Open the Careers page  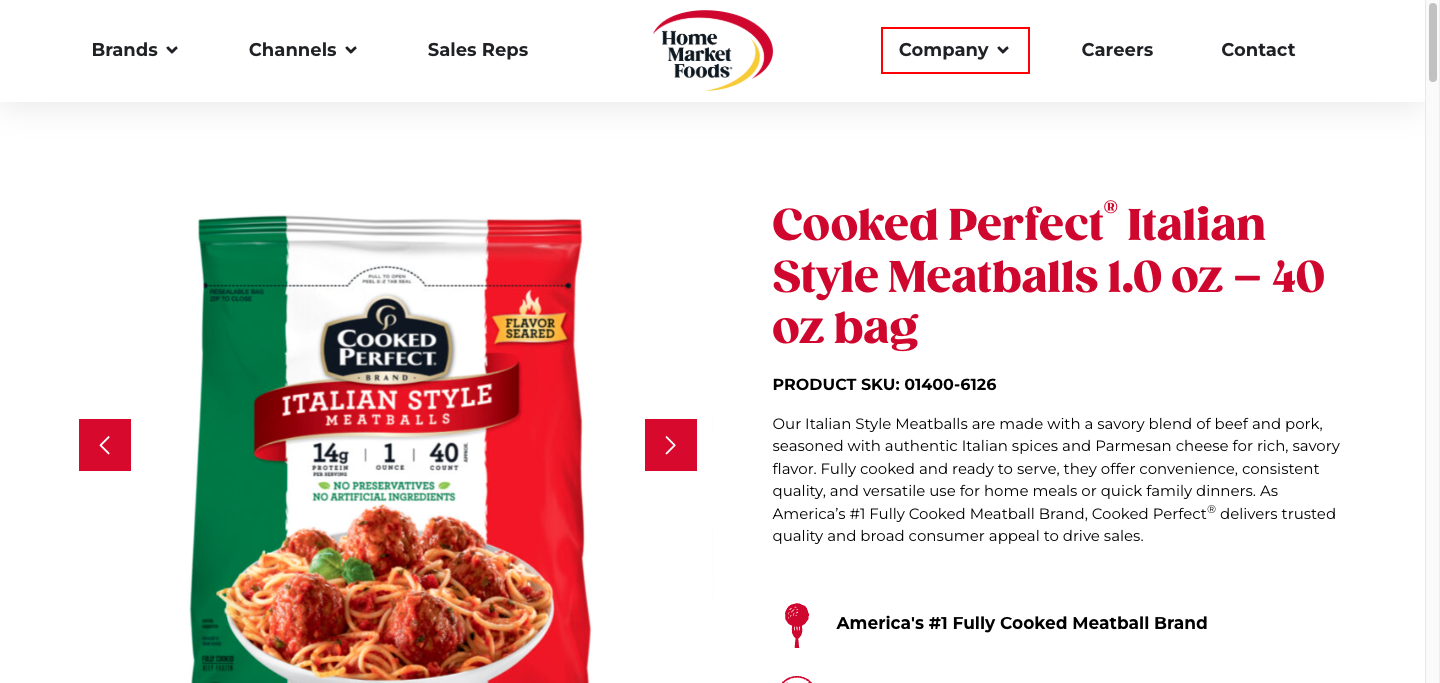click(x=1117, y=50)
